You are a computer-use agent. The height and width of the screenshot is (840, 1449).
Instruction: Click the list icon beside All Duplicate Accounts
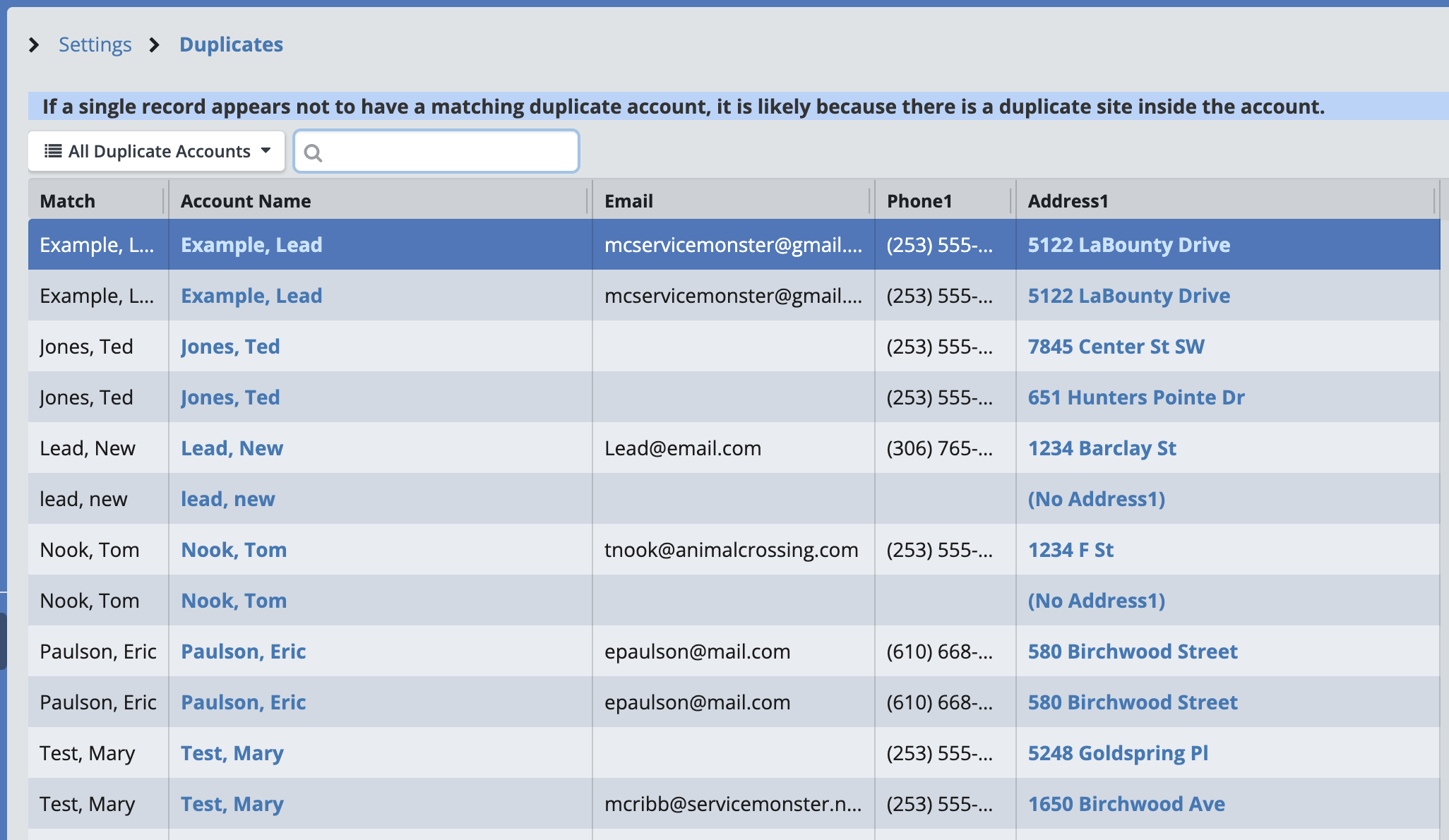53,151
